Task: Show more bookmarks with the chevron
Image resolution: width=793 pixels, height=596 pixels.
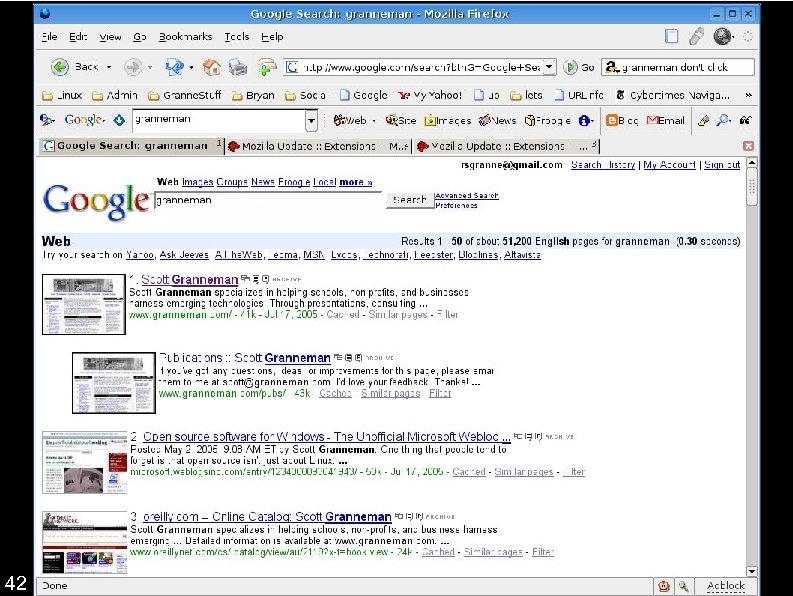Action: pyautogui.click(x=748, y=95)
